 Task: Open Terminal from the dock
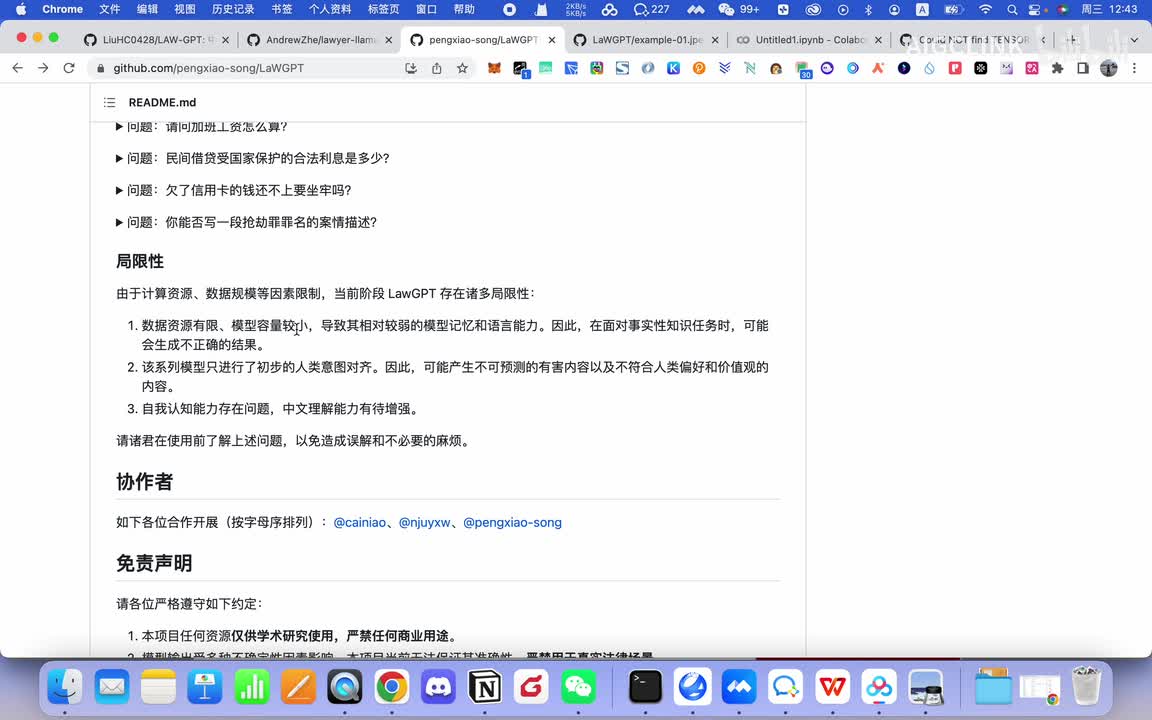[x=645, y=687]
